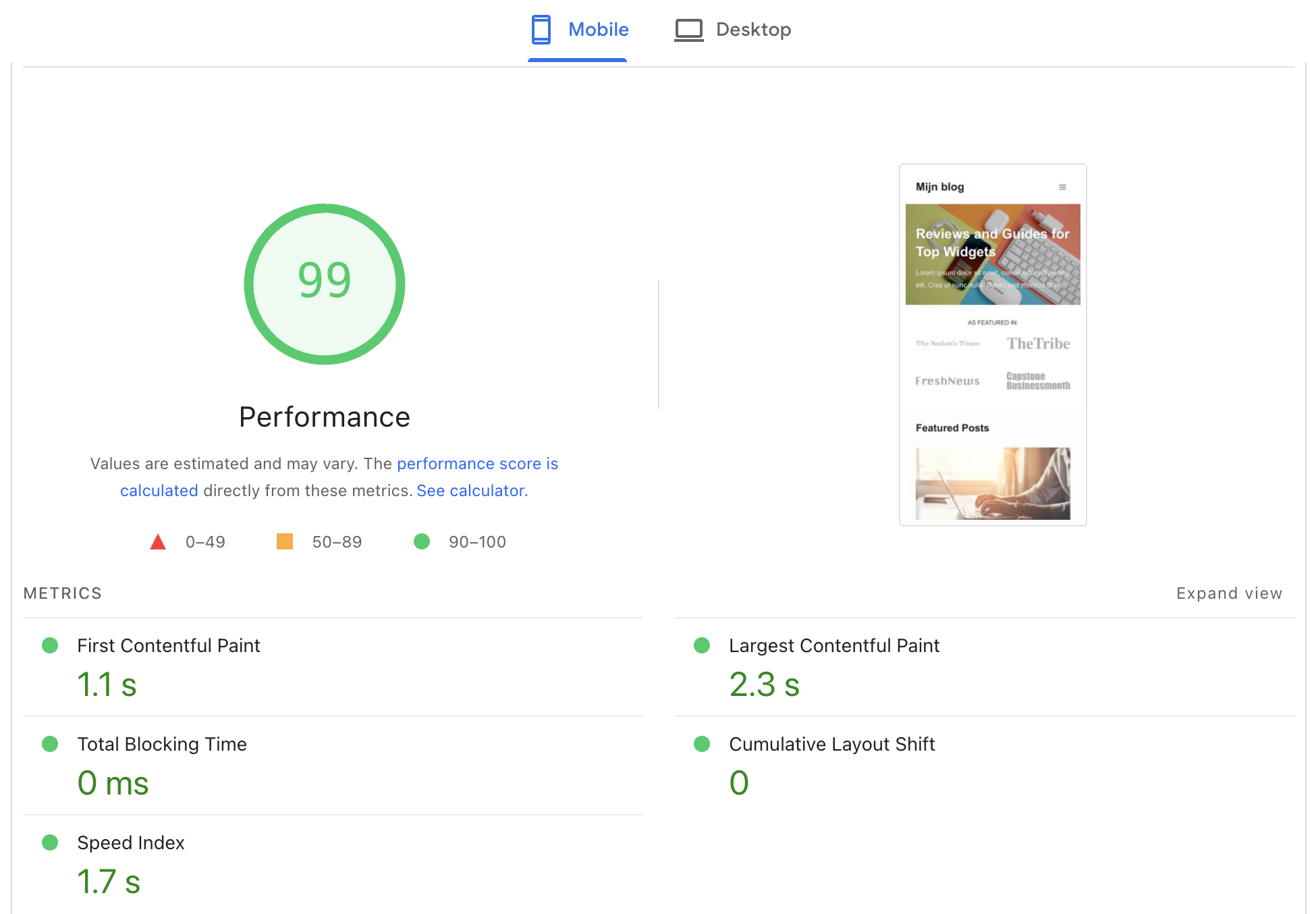The height and width of the screenshot is (914, 1316).
Task: Expand the First Contentful Paint metric
Action: coord(169,646)
